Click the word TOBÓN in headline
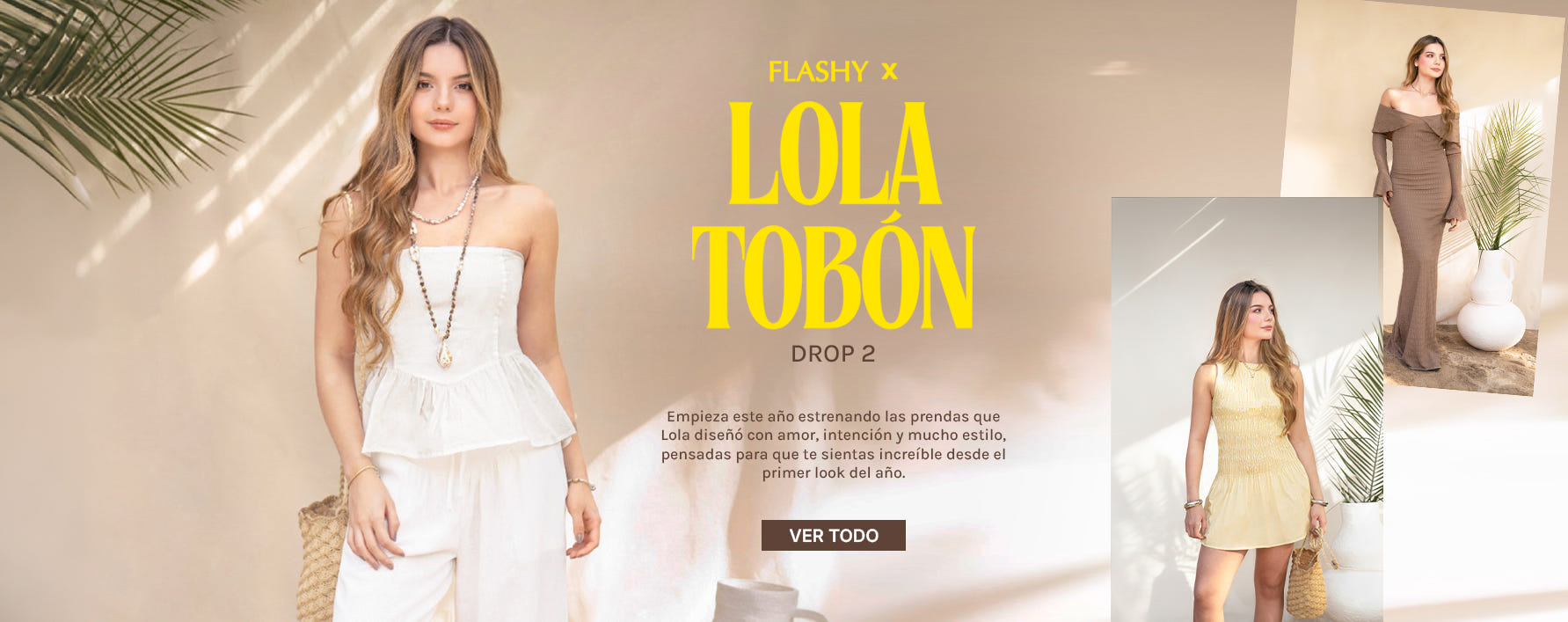The image size is (1568, 622). click(833, 277)
